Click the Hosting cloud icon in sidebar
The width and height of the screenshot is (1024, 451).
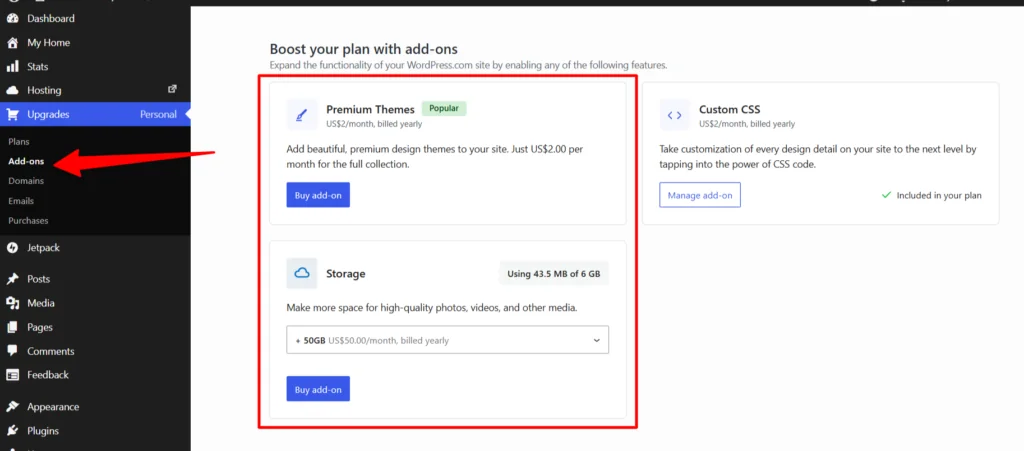pos(12,91)
